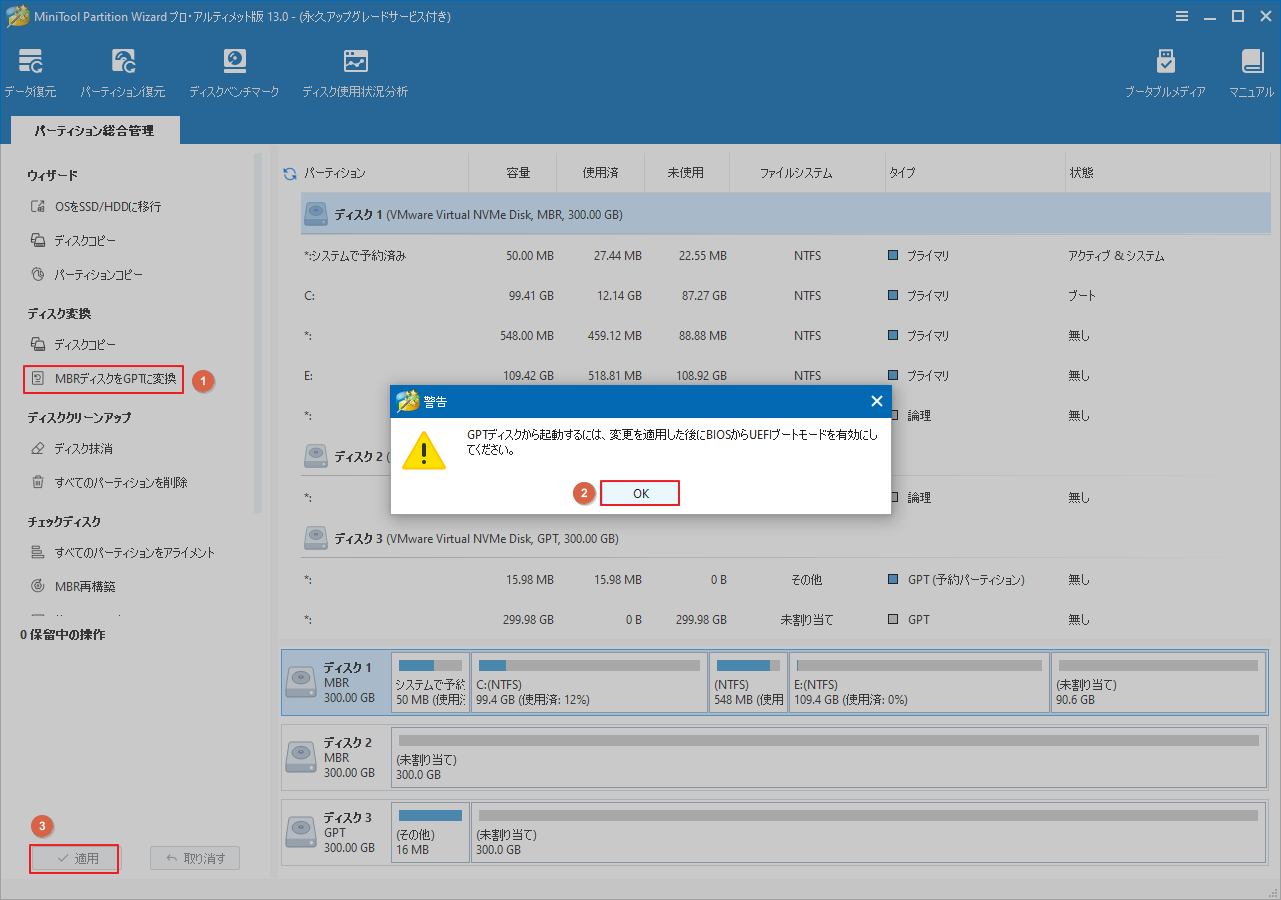Switch to パーティション総合管理 tab
The height and width of the screenshot is (900, 1281).
[94, 129]
